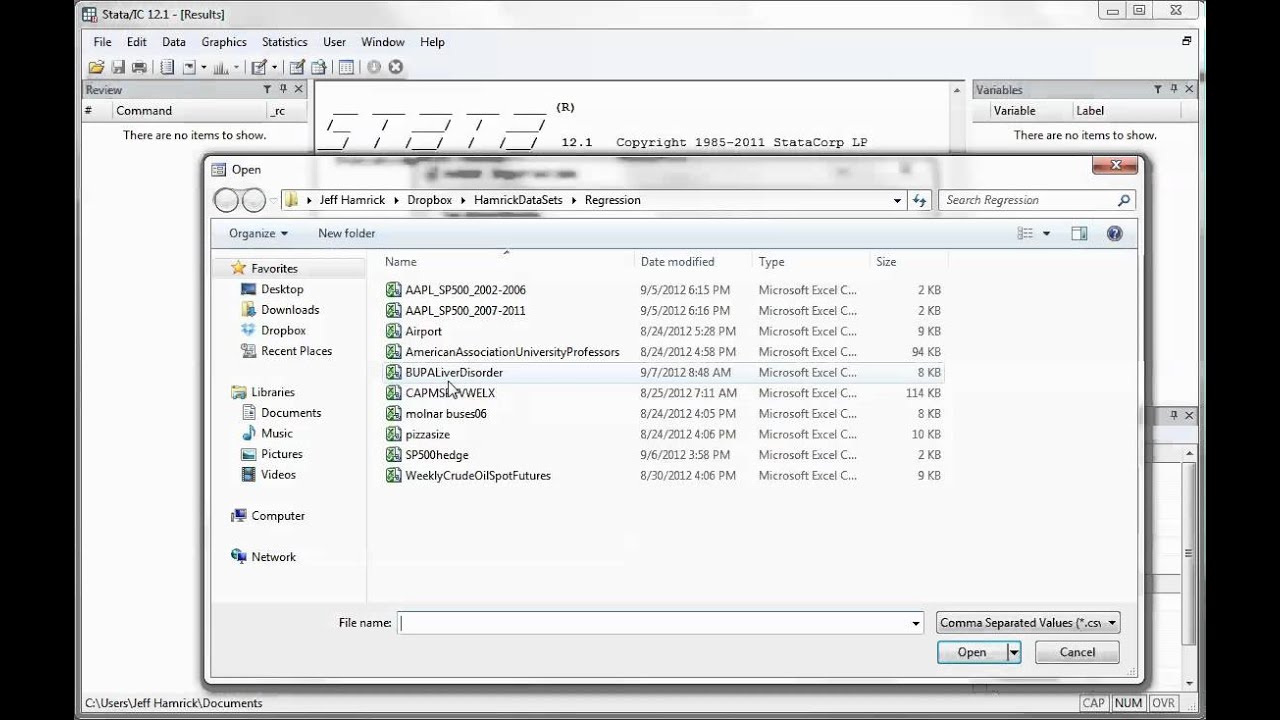Viewport: 1280px width, 720px height.
Task: Click the magnifier icon in Search Regression box
Action: click(1124, 200)
